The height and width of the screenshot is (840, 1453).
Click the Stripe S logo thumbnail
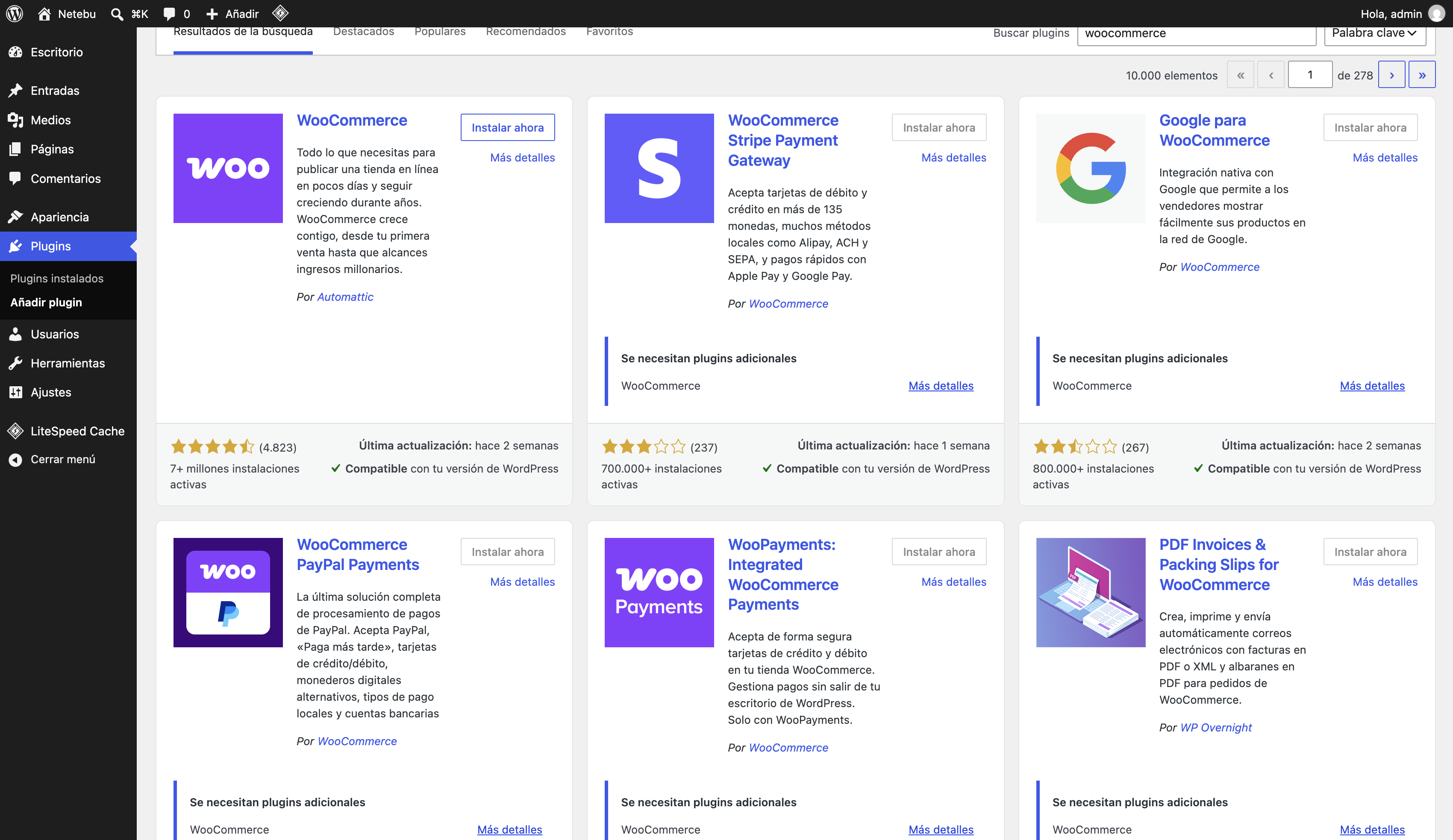659,168
